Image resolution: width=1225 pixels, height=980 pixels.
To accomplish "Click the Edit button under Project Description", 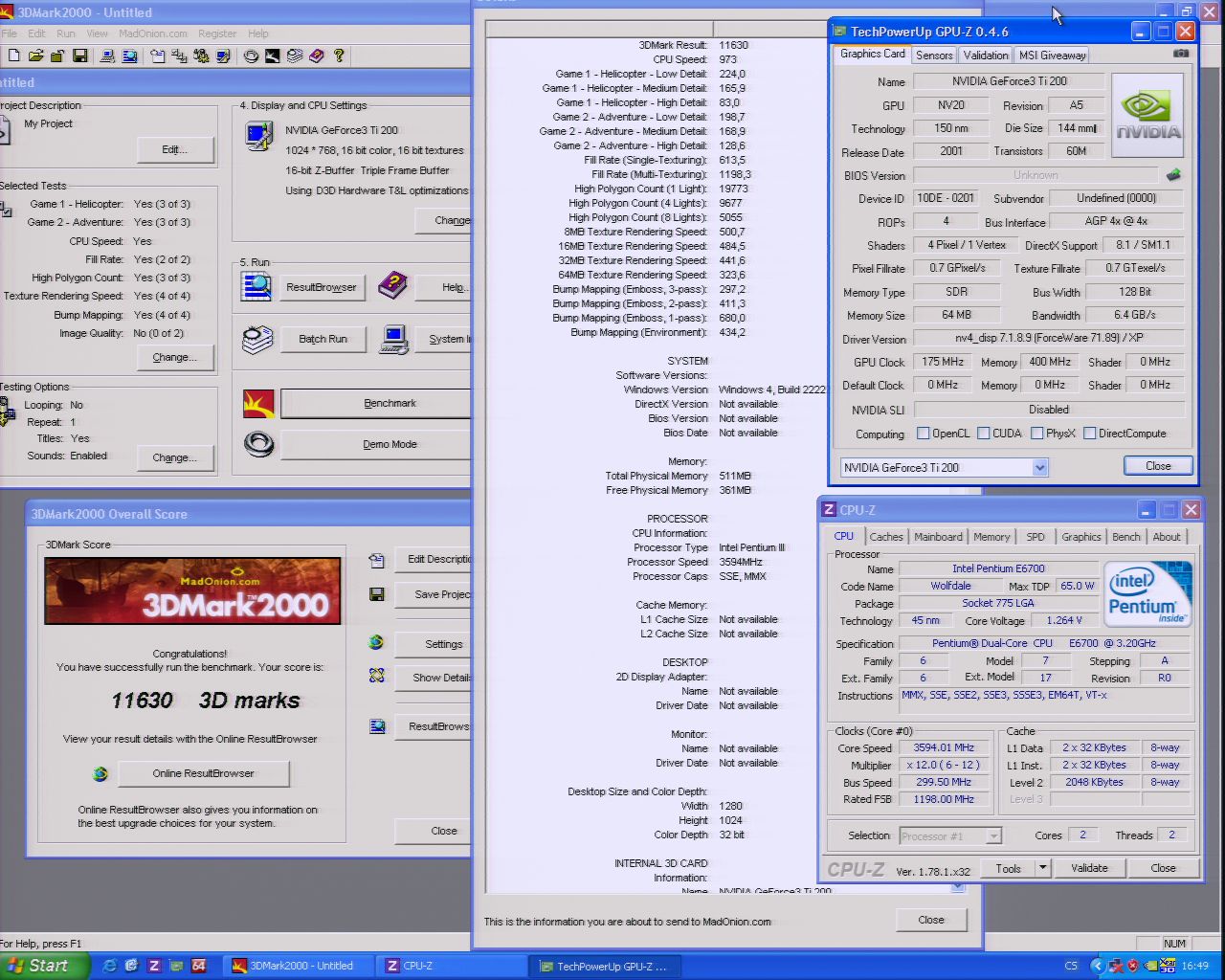I will point(174,149).
